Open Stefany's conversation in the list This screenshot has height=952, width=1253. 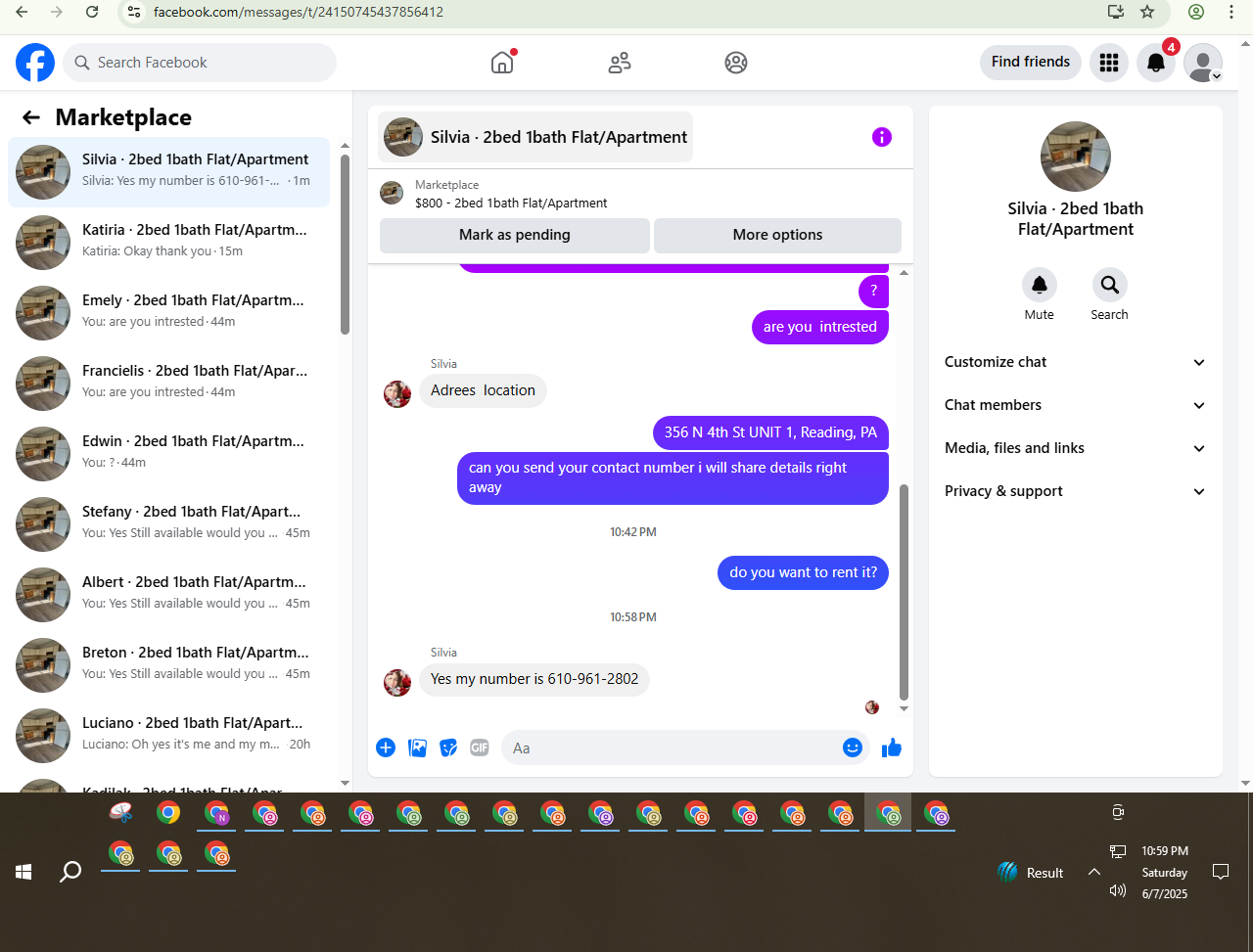168,523
